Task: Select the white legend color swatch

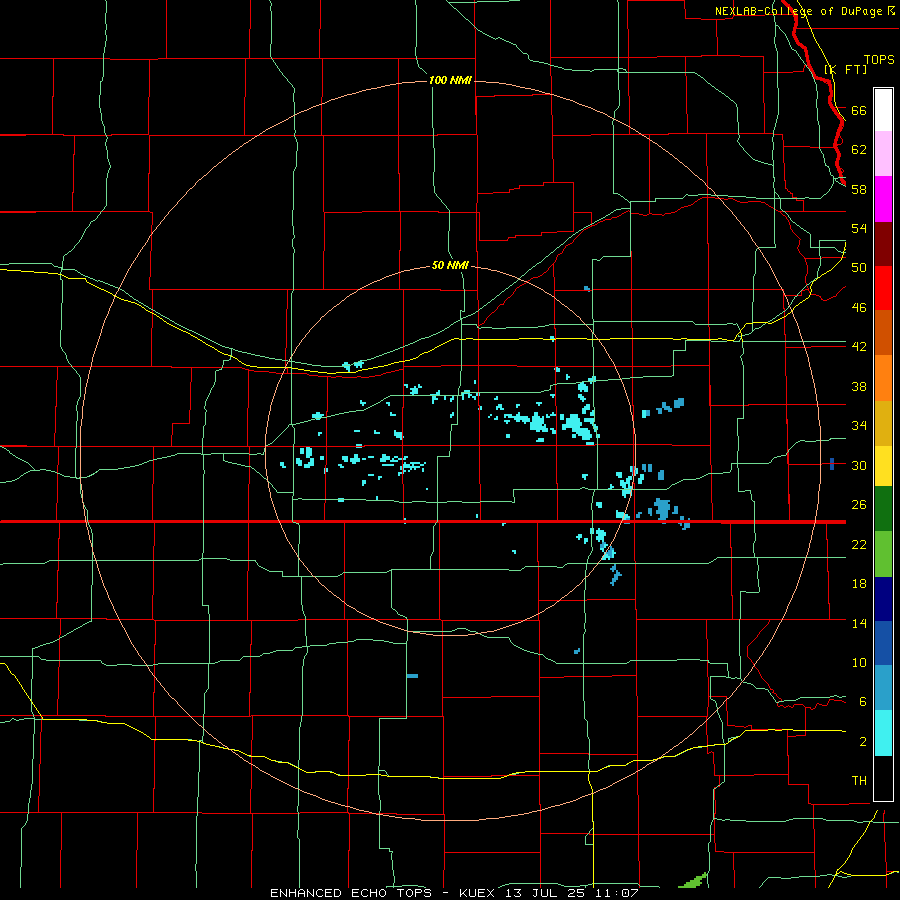Action: [883, 110]
